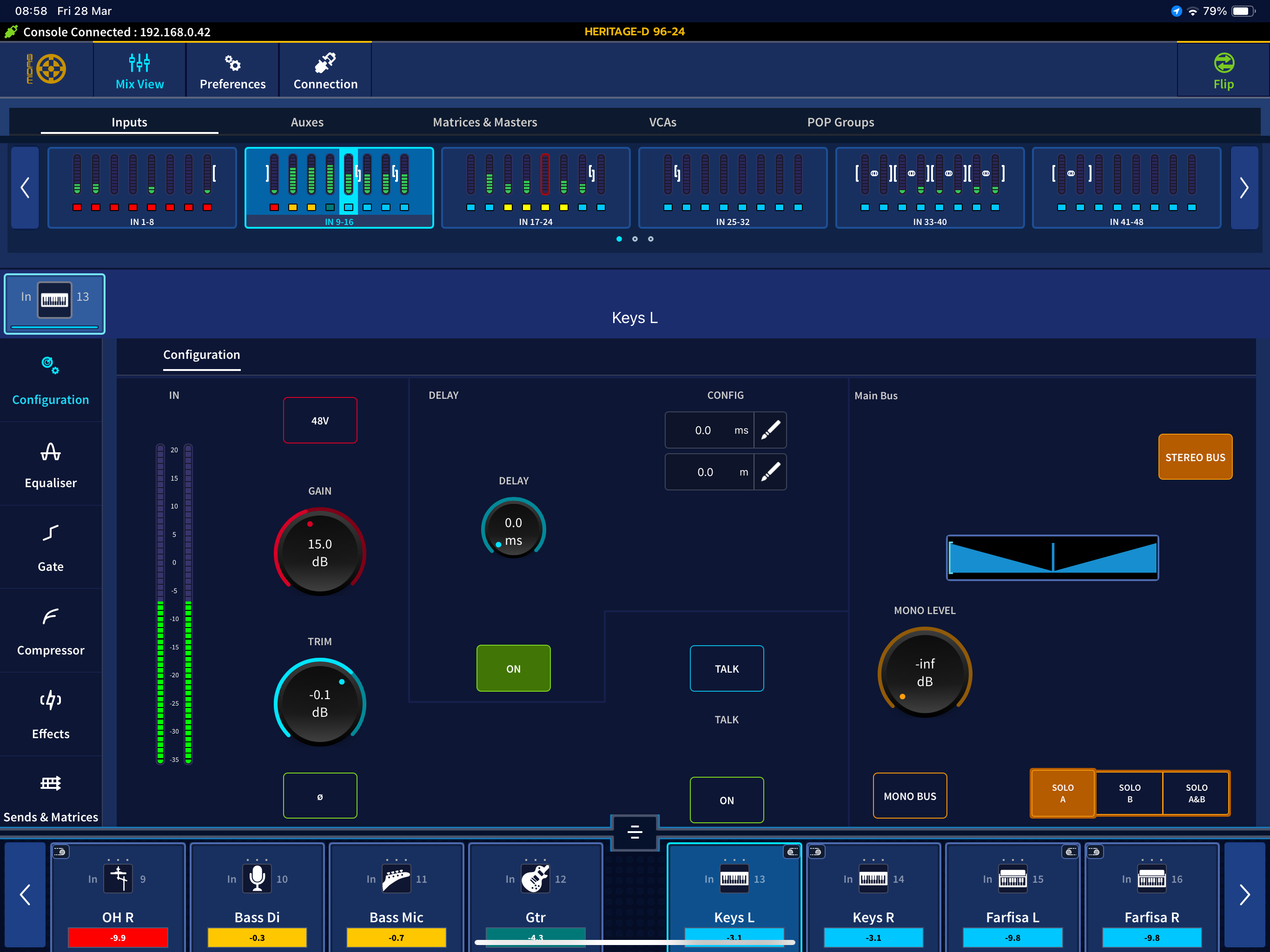
Task: Switch to Matrices & Masters tab
Action: tap(484, 122)
